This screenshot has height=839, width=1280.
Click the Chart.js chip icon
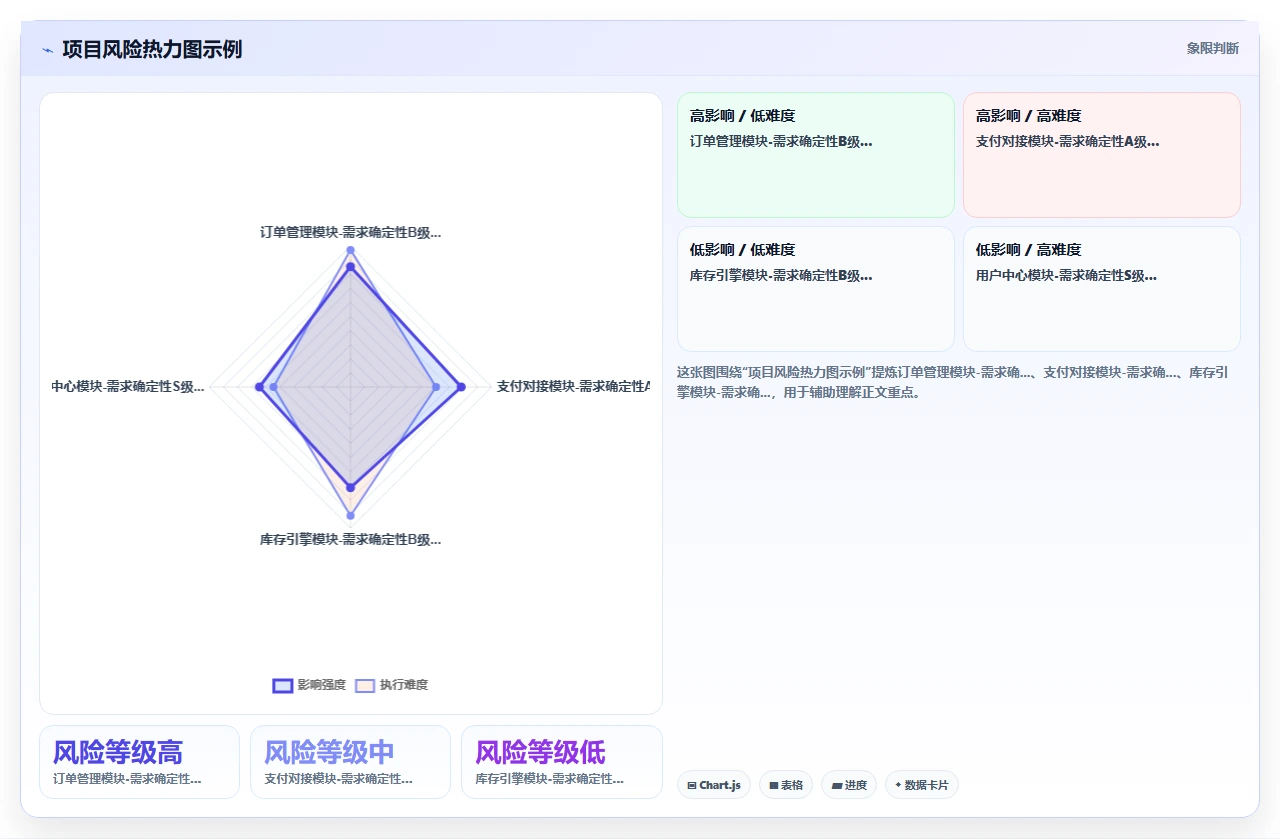(x=692, y=786)
